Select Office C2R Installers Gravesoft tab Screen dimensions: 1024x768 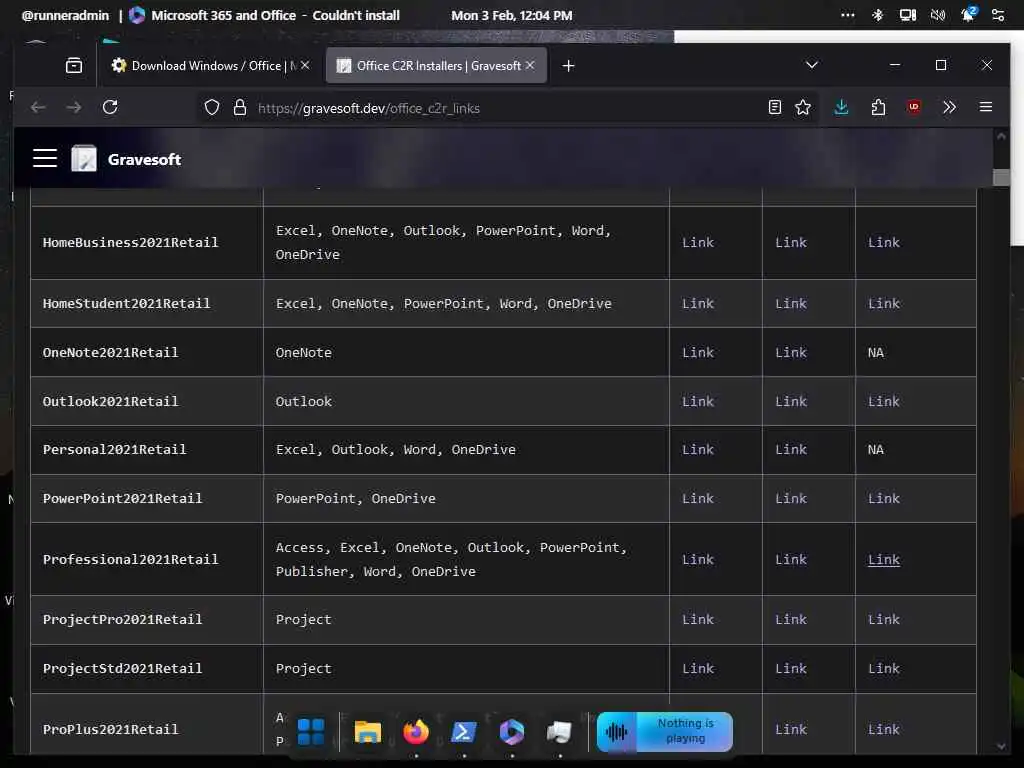click(x=436, y=65)
